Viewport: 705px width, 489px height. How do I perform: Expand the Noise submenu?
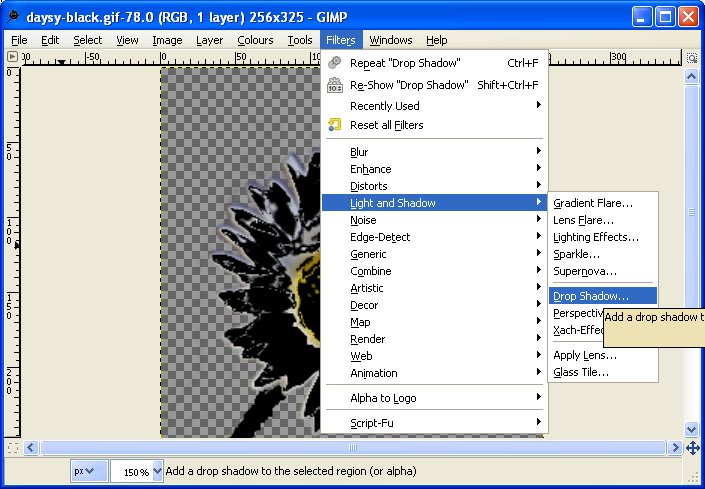434,220
